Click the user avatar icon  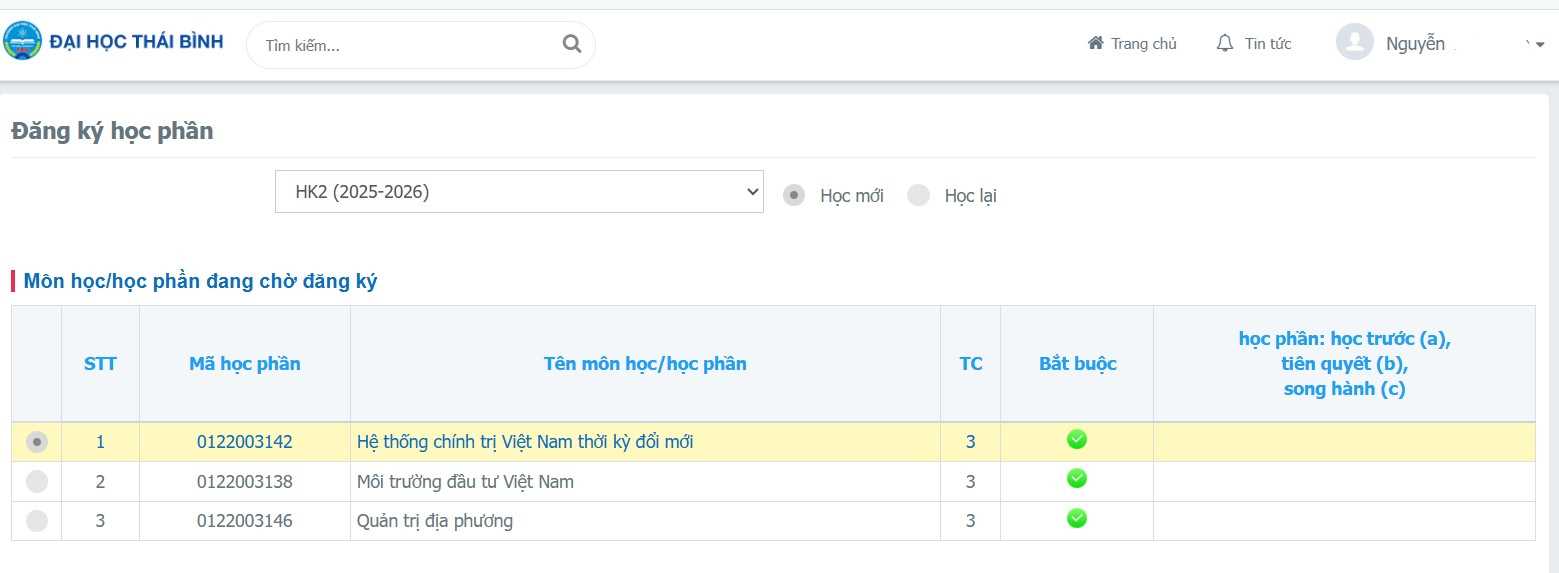click(x=1354, y=42)
